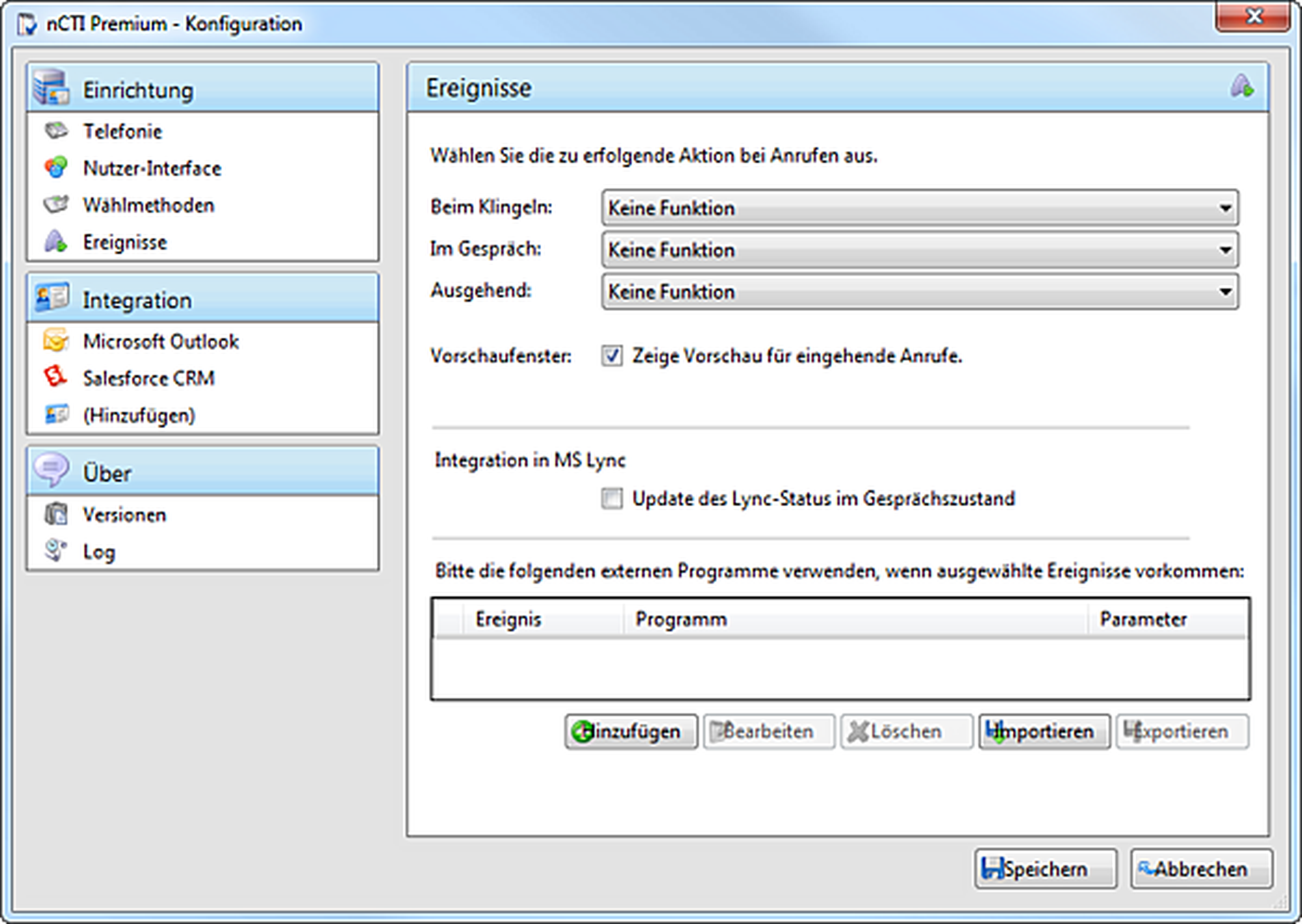Uncheck Zeige Vorschau für eingehende Anrufe
Viewport: 1302px width, 924px height.
(612, 356)
